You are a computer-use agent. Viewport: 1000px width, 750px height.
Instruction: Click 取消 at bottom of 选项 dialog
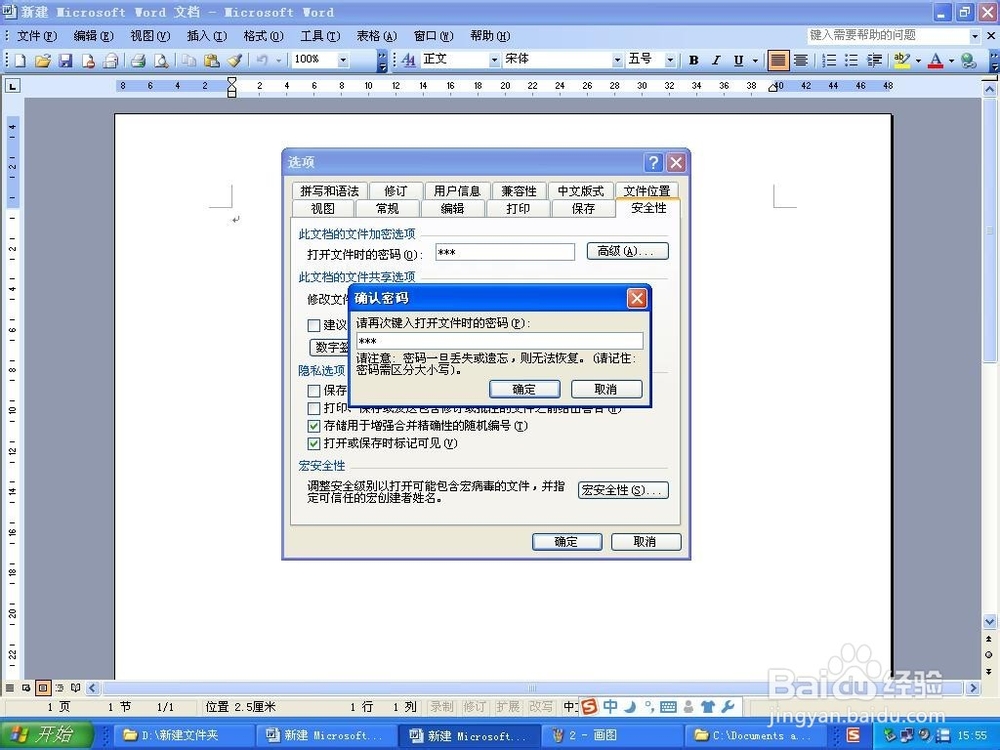pos(645,541)
